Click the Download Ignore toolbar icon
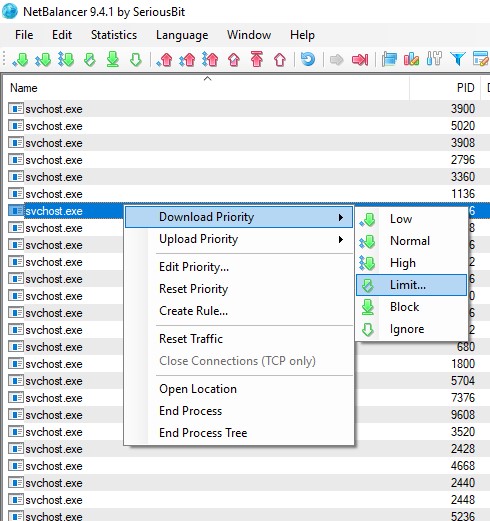The image size is (490, 521). pos(136,60)
